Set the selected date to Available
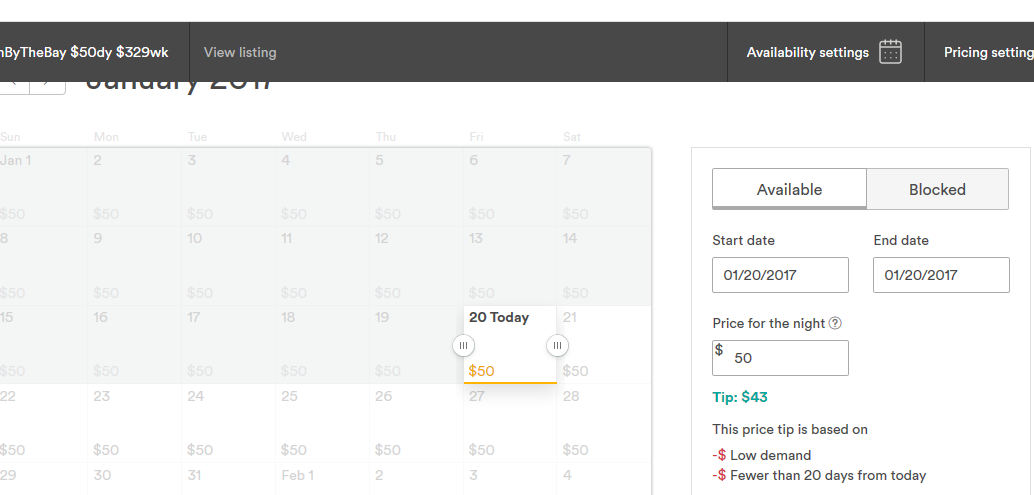This screenshot has width=1034, height=495. point(789,189)
